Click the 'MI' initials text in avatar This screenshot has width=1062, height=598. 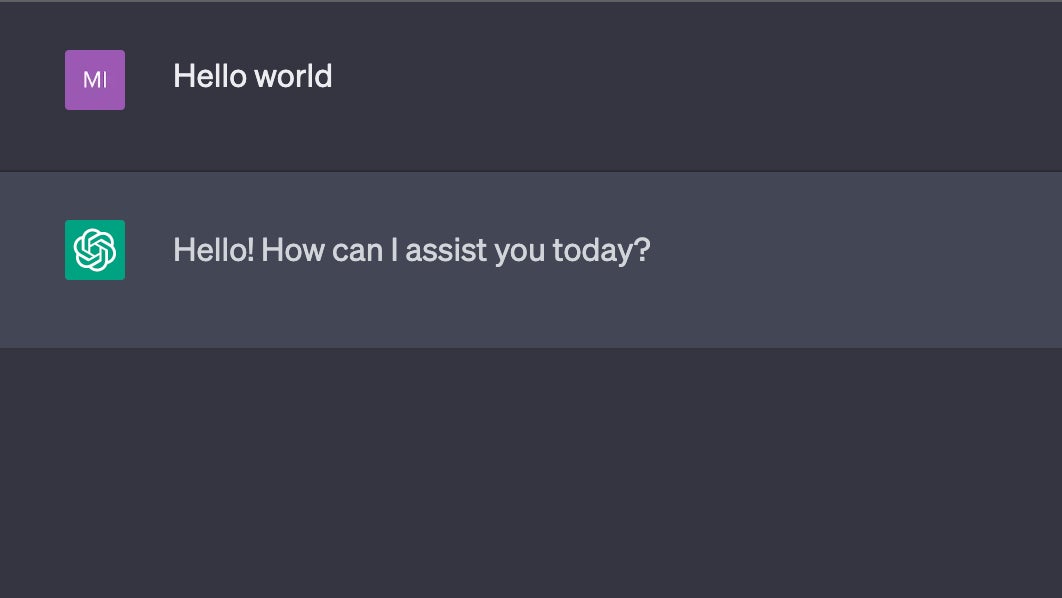tap(95, 80)
